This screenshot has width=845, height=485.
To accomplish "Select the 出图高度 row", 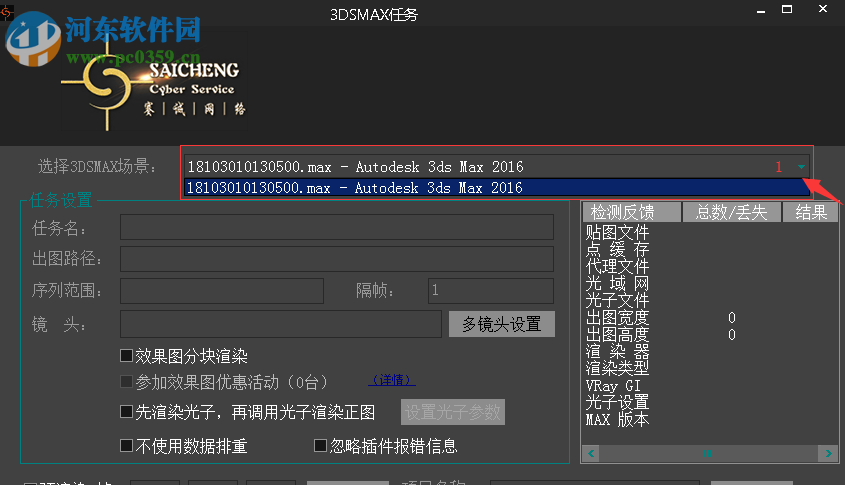I will click(710, 334).
